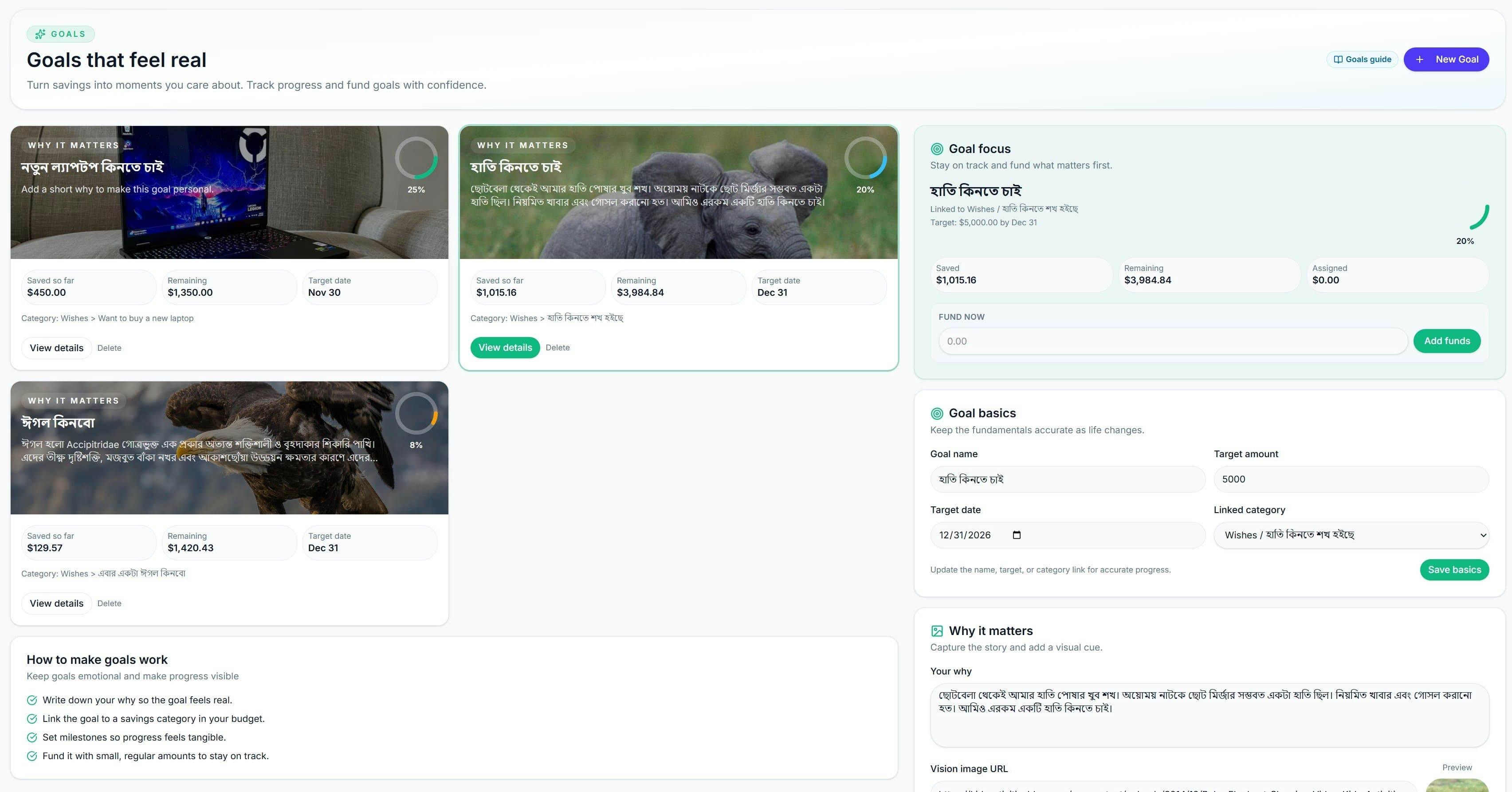Click the Add funds button

[x=1447, y=340]
